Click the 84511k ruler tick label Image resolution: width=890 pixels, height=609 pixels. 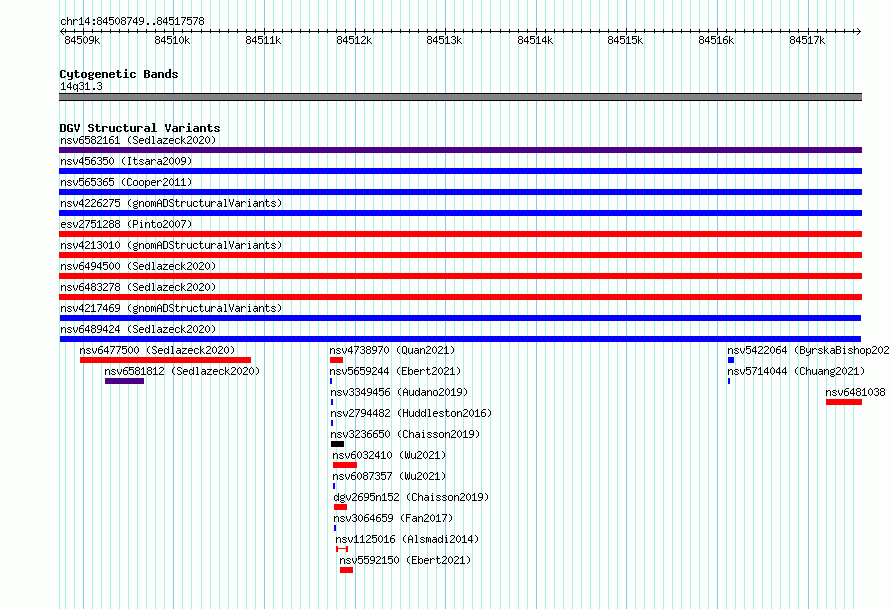coord(263,40)
